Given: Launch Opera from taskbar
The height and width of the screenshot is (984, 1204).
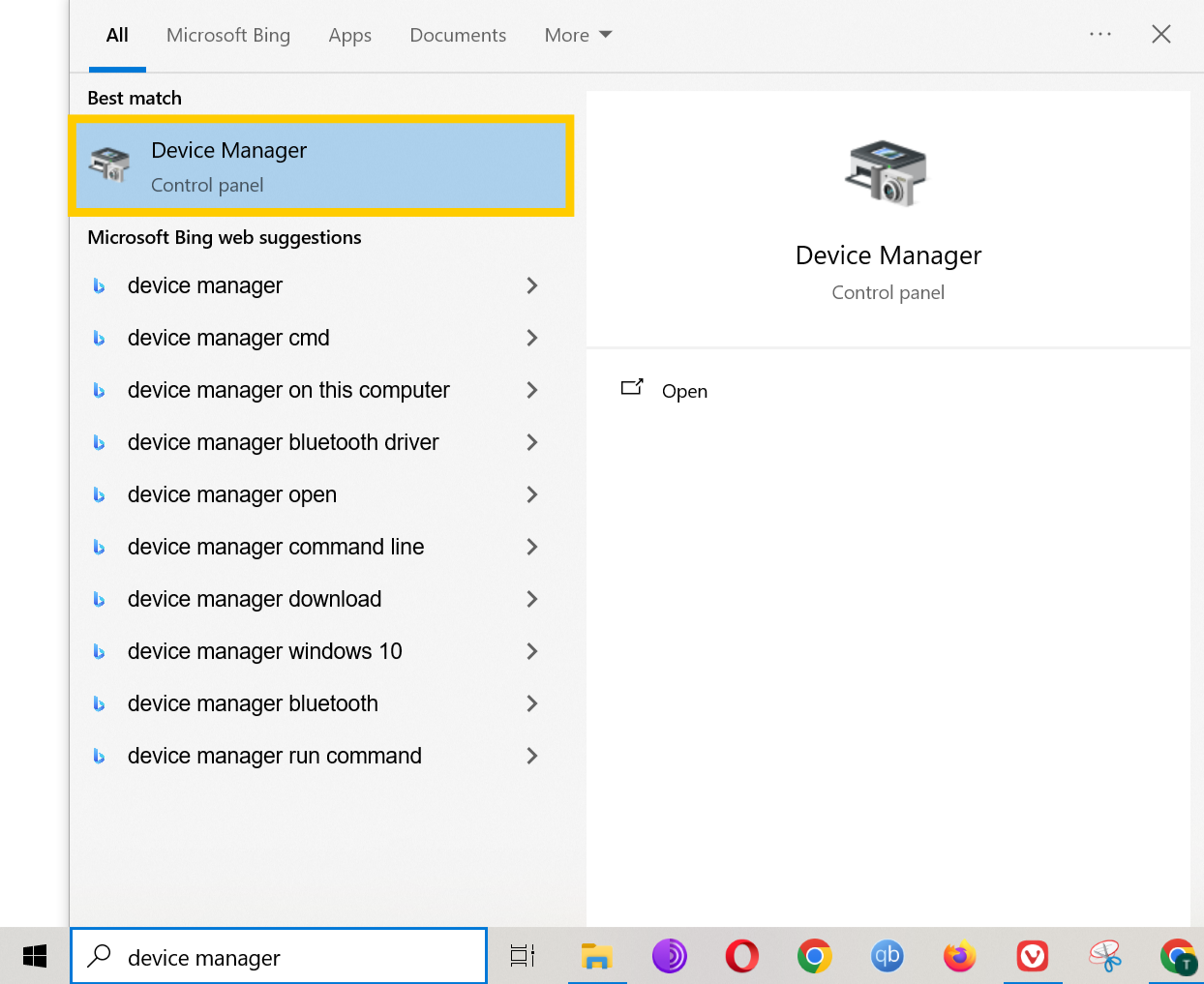Looking at the screenshot, I should (x=742, y=956).
